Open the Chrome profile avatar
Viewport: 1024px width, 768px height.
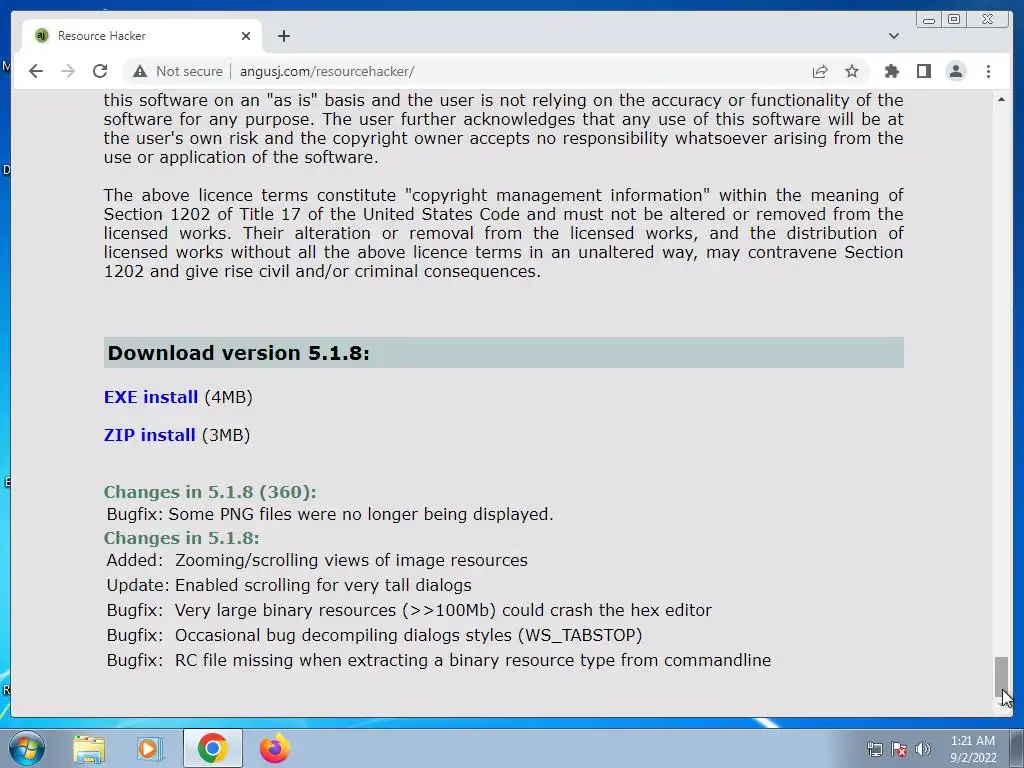955,71
